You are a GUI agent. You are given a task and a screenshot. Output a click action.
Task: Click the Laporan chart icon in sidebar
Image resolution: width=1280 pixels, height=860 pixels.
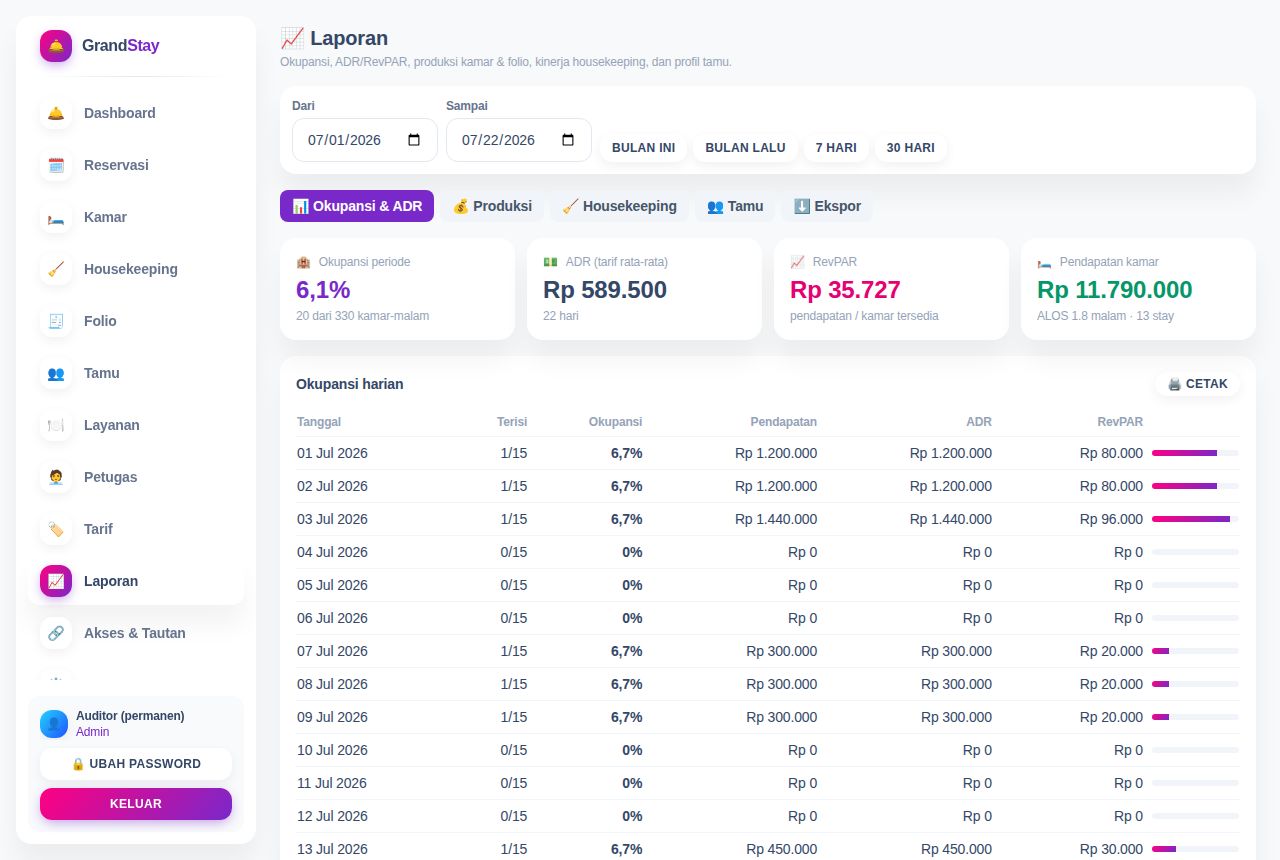[x=56, y=581]
